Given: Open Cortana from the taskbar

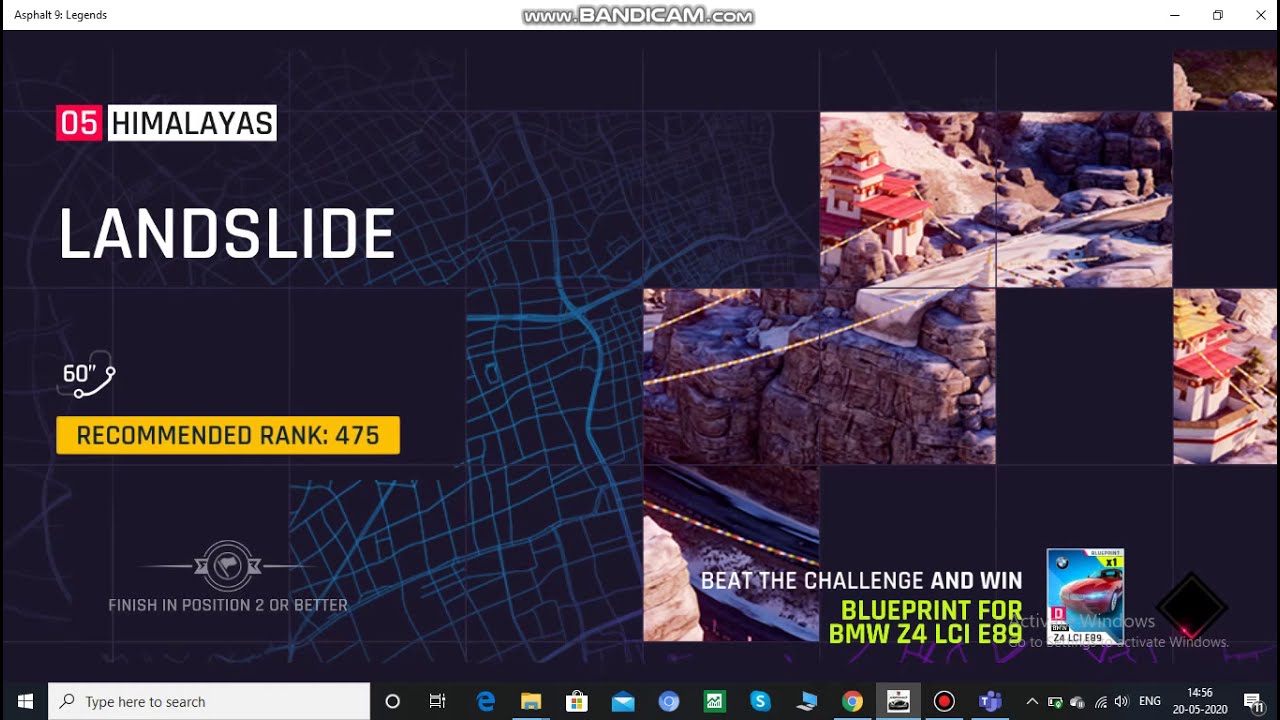Looking at the screenshot, I should point(392,701).
